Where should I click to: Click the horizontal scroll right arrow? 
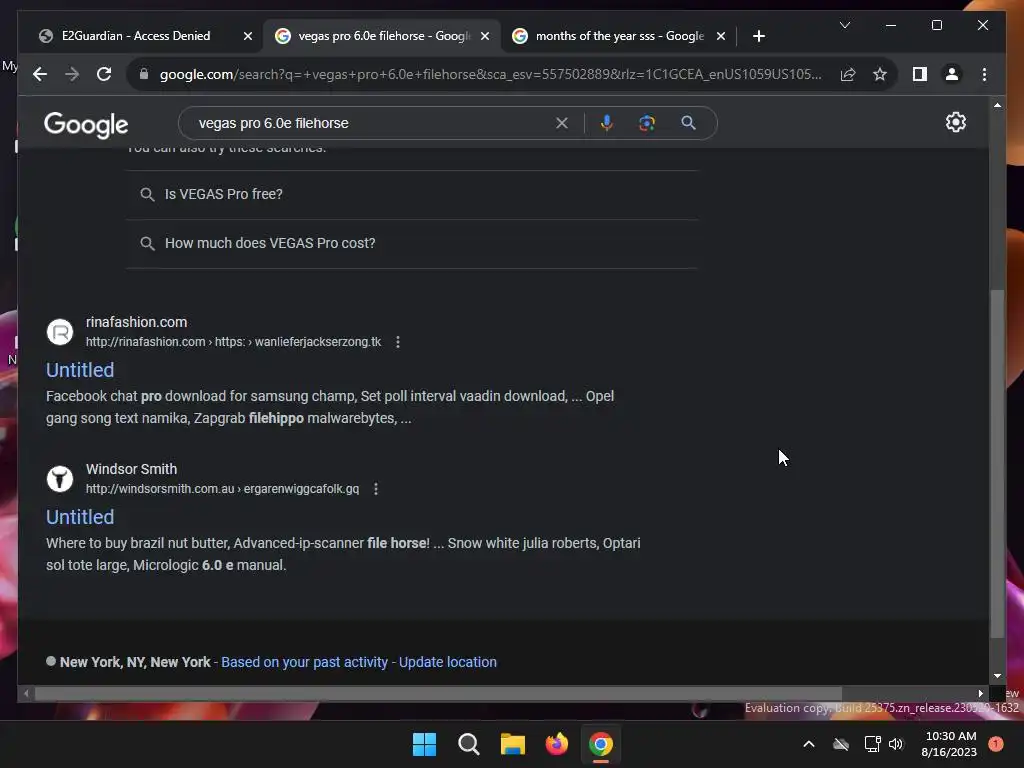click(x=980, y=694)
